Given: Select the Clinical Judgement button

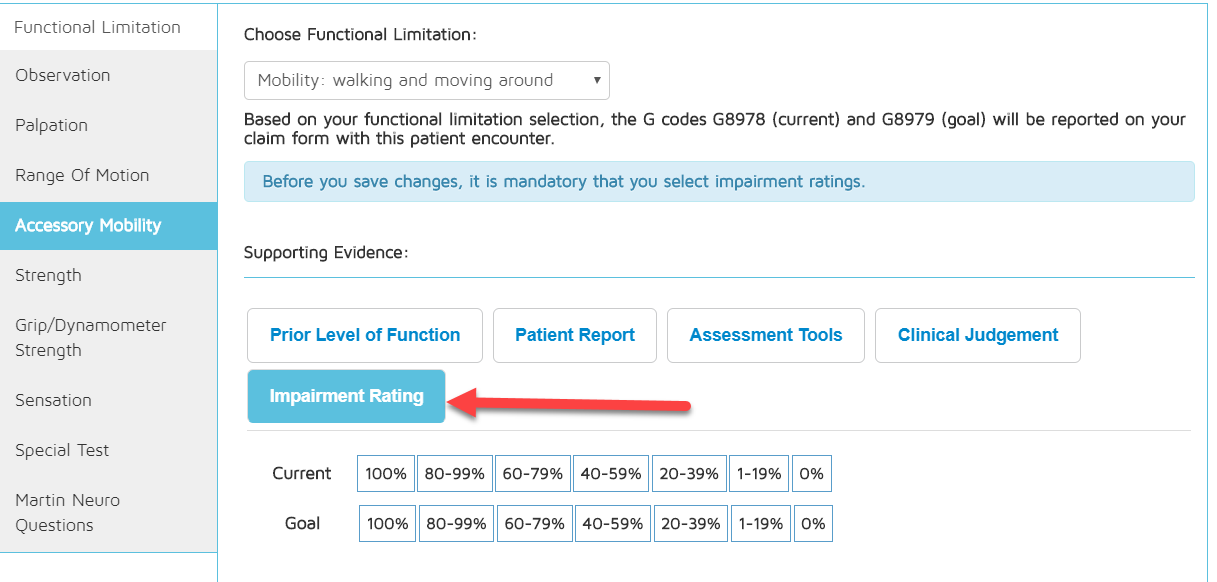Looking at the screenshot, I should click(x=978, y=335).
